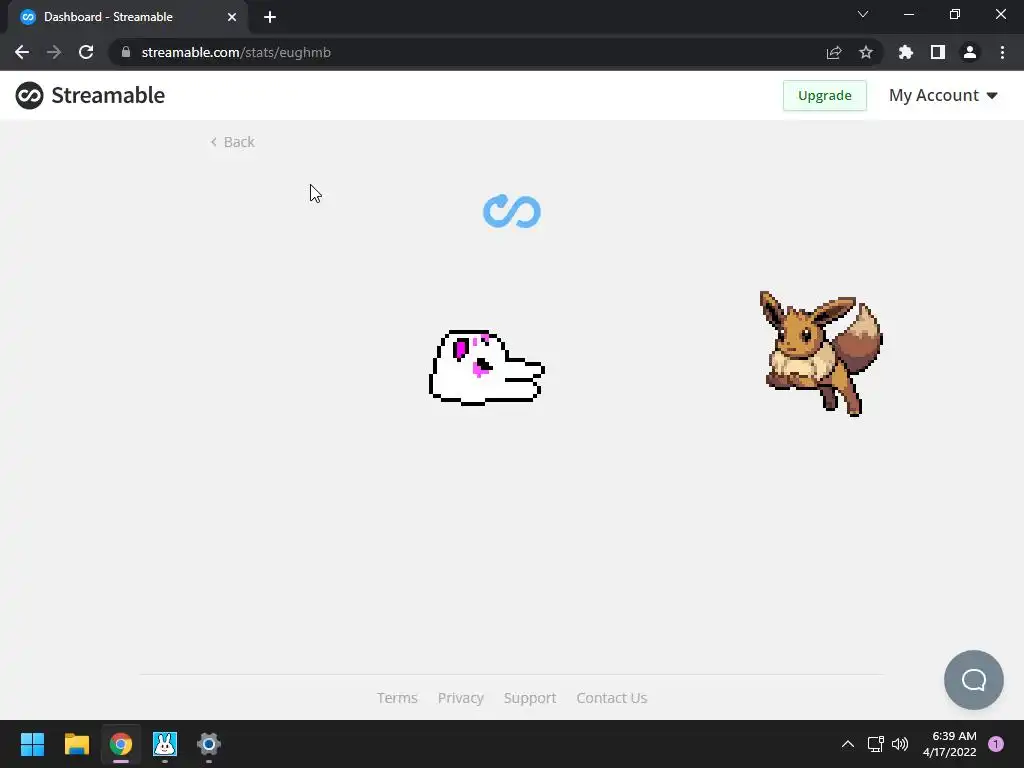
Task: Go back using browser back arrow
Action: click(x=22, y=52)
